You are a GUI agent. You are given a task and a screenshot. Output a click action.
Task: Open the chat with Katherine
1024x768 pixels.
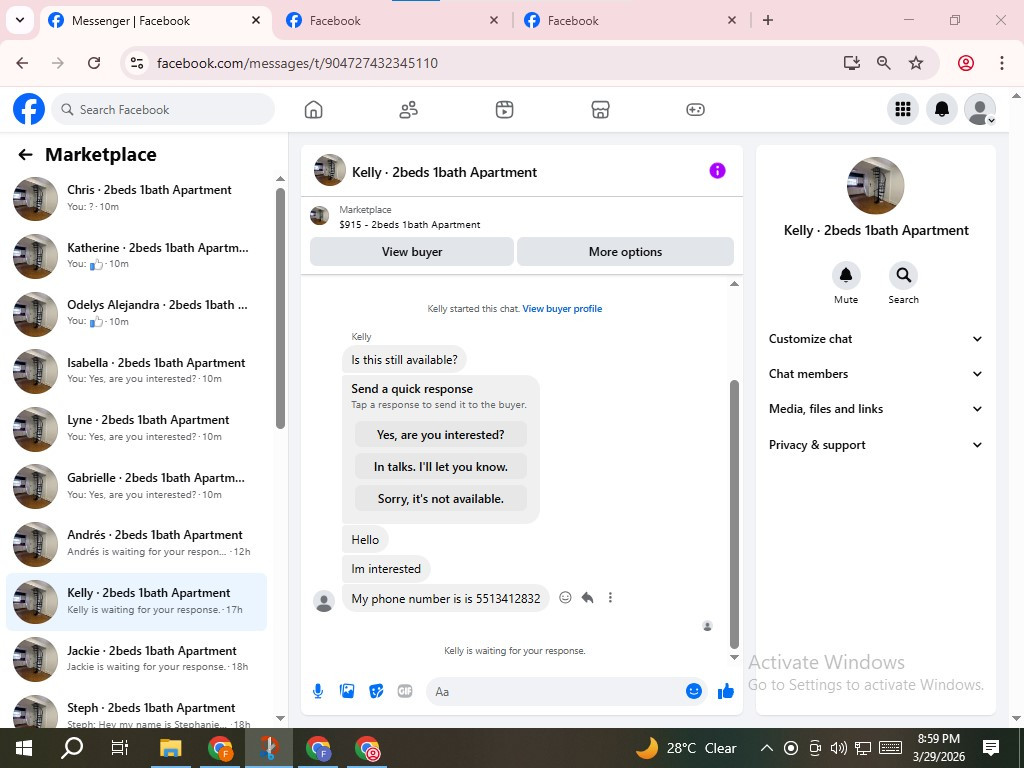pos(137,256)
